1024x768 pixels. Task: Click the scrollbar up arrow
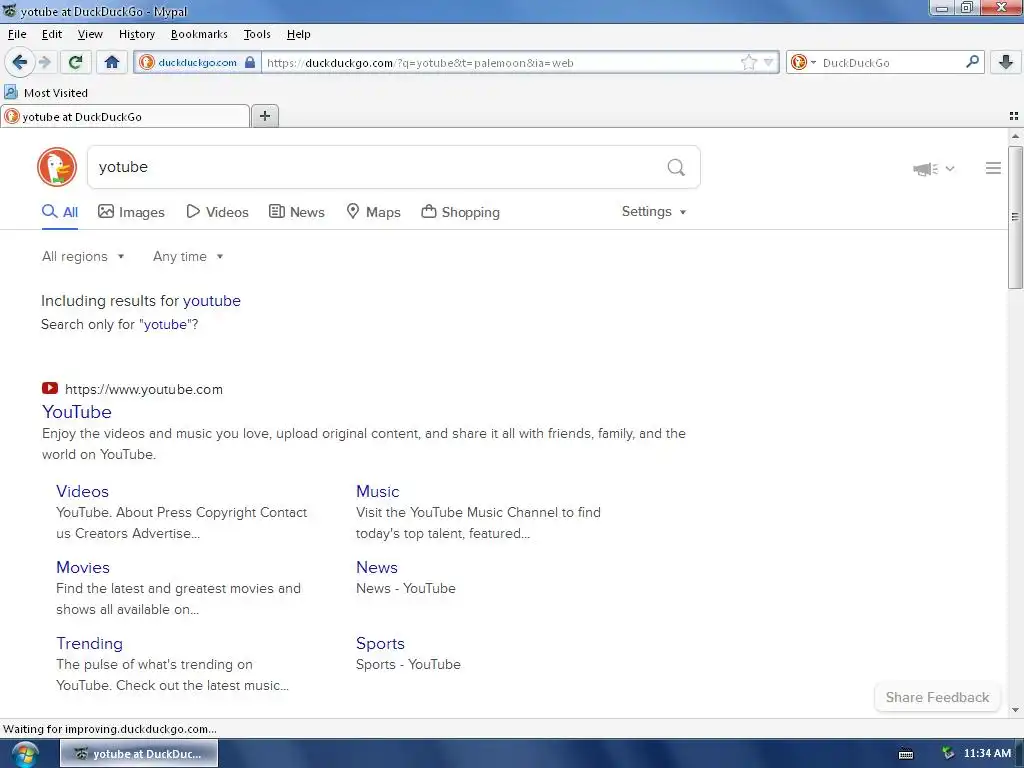pyautogui.click(x=1015, y=136)
